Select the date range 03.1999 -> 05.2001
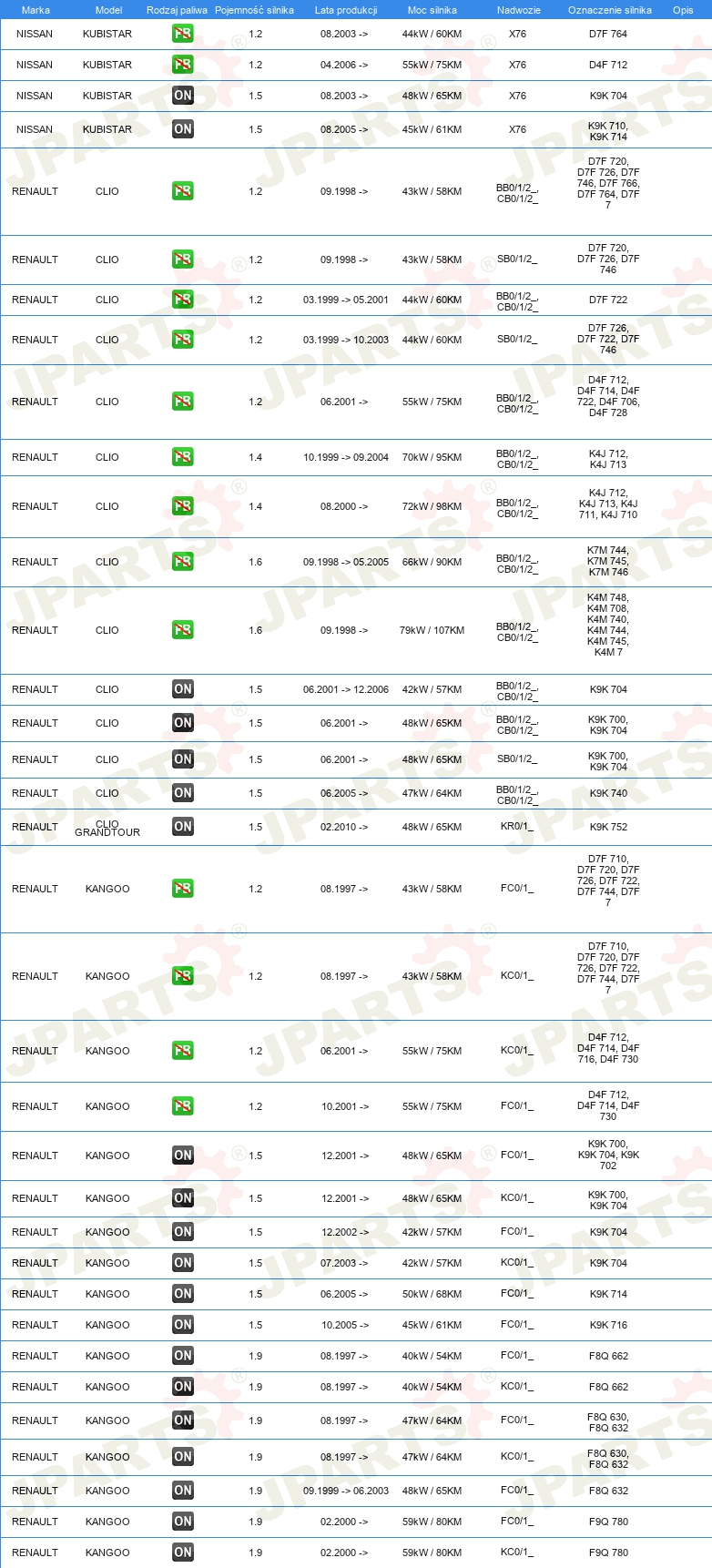Viewport: 712px width, 1568px height. (346, 300)
